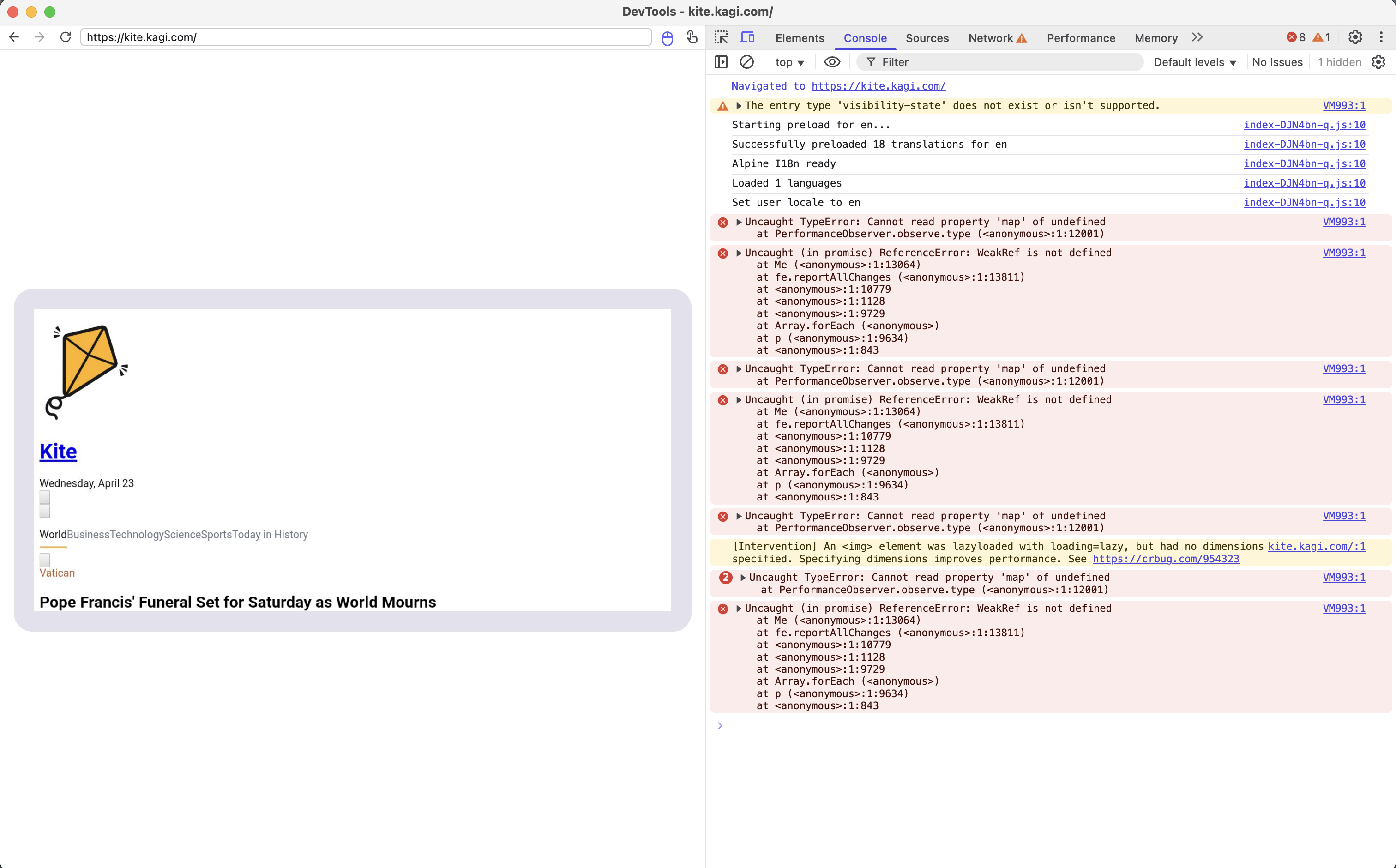Image resolution: width=1396 pixels, height=868 pixels.
Task: Open DevTools settings gear icon
Action: pos(1354,38)
